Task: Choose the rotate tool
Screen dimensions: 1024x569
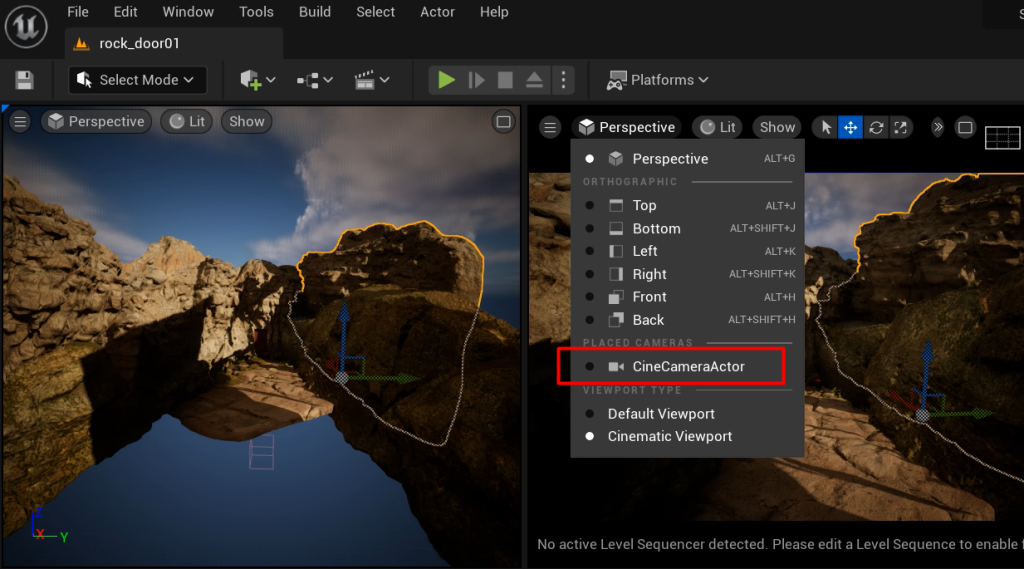Action: pyautogui.click(x=876, y=127)
